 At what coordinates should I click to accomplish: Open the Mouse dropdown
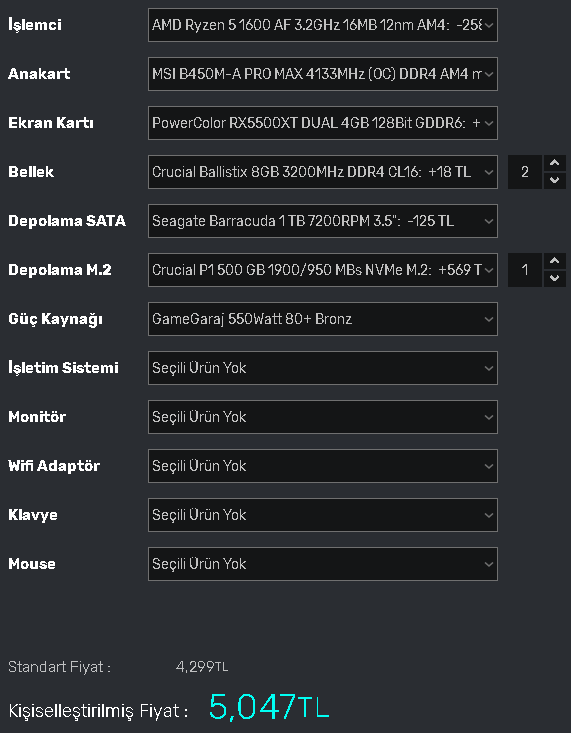tap(323, 564)
